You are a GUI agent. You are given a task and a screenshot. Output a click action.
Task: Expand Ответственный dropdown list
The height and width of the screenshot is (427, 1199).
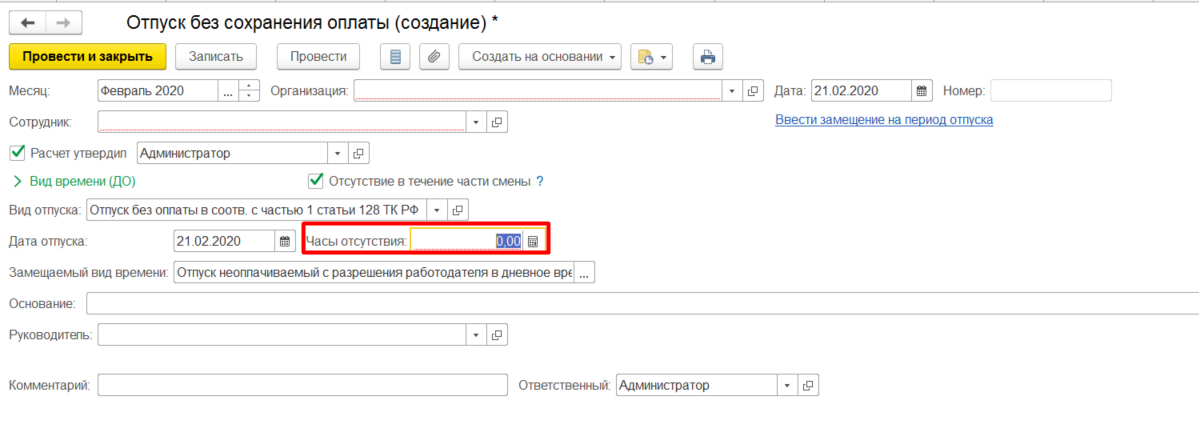[x=787, y=386]
